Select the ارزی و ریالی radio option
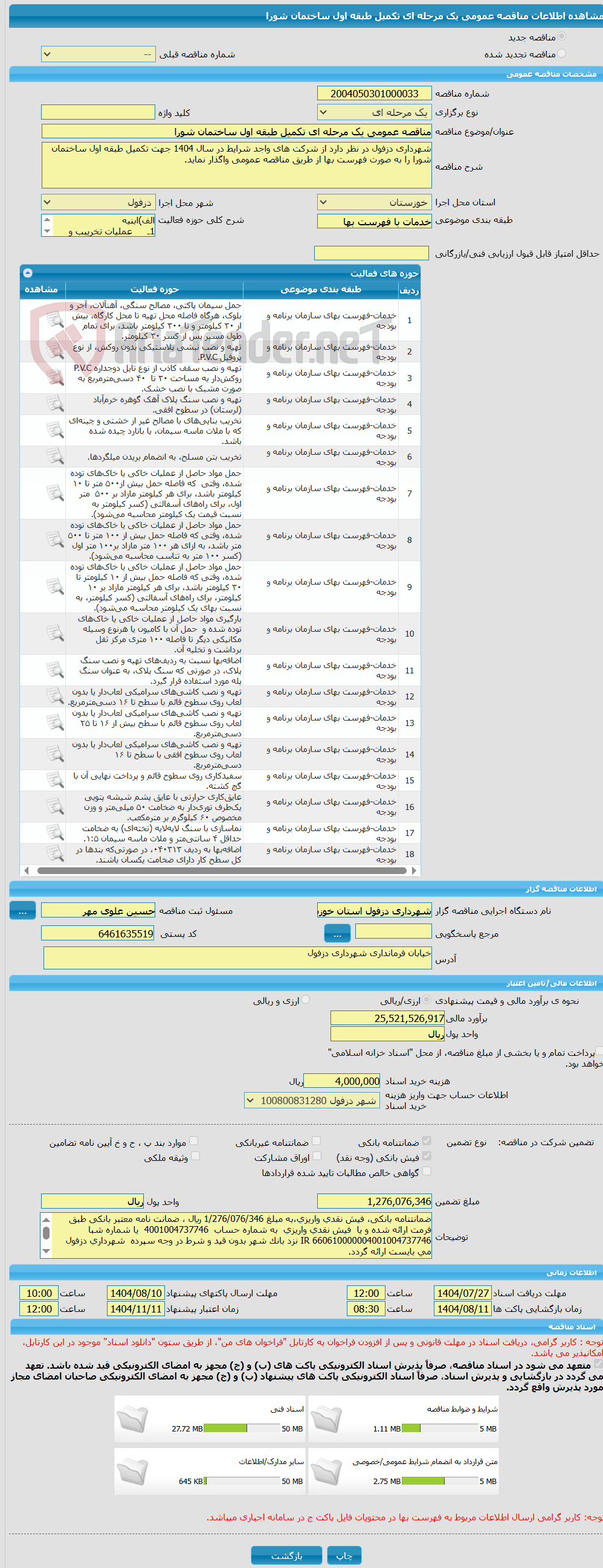This screenshot has width=603, height=1568. pyautogui.click(x=305, y=1000)
